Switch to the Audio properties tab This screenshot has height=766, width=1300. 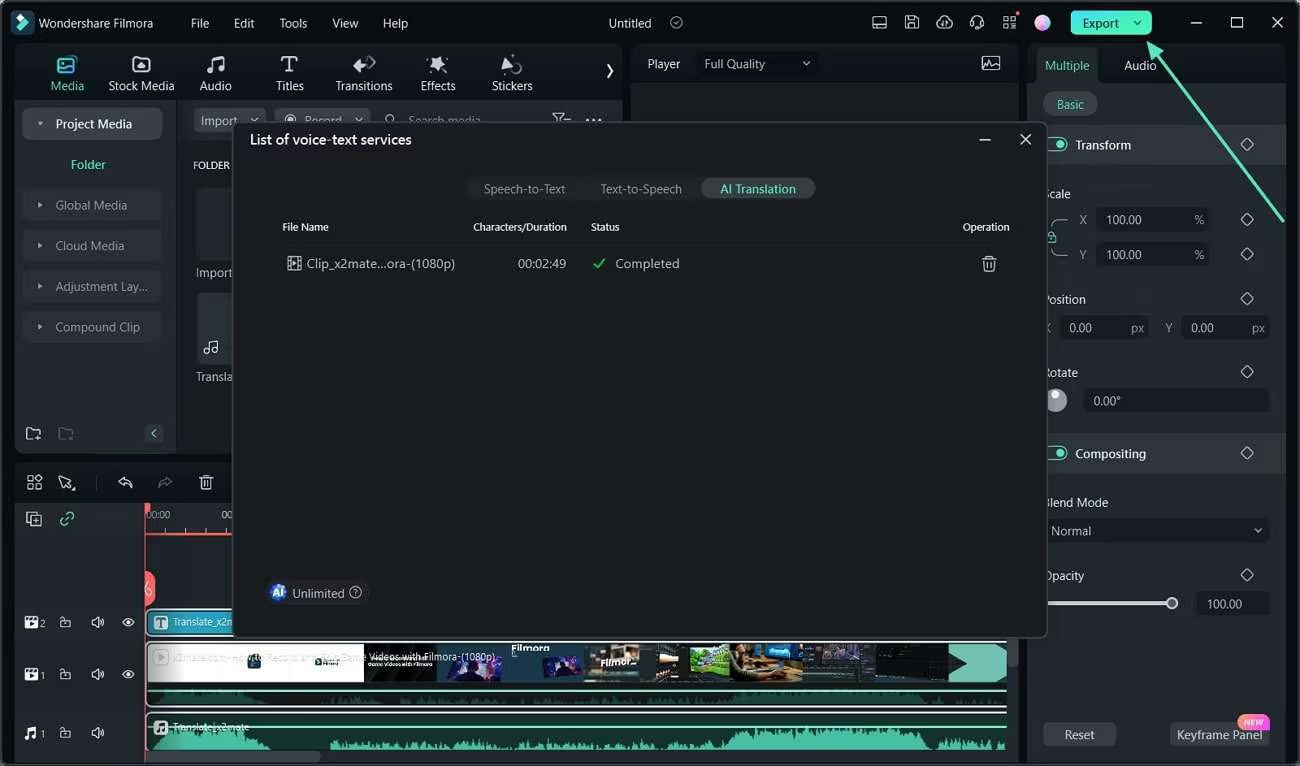[1140, 65]
